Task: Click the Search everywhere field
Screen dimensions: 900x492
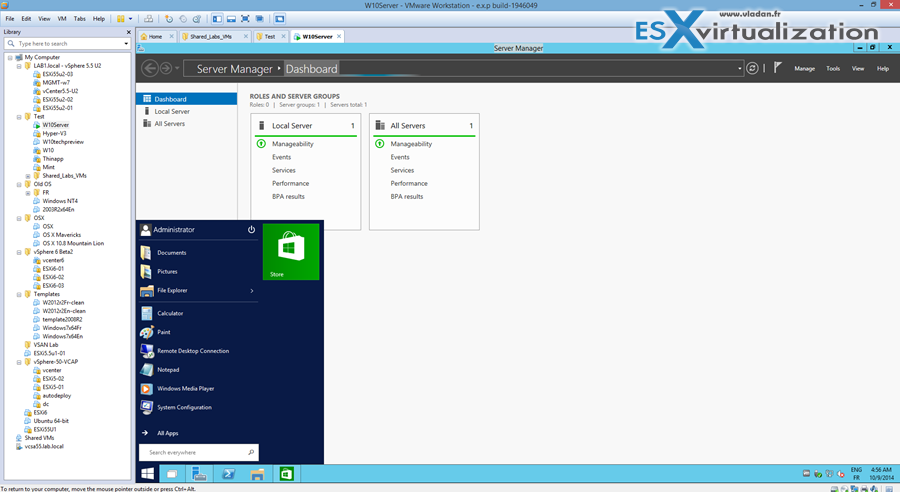Action: (x=199, y=452)
